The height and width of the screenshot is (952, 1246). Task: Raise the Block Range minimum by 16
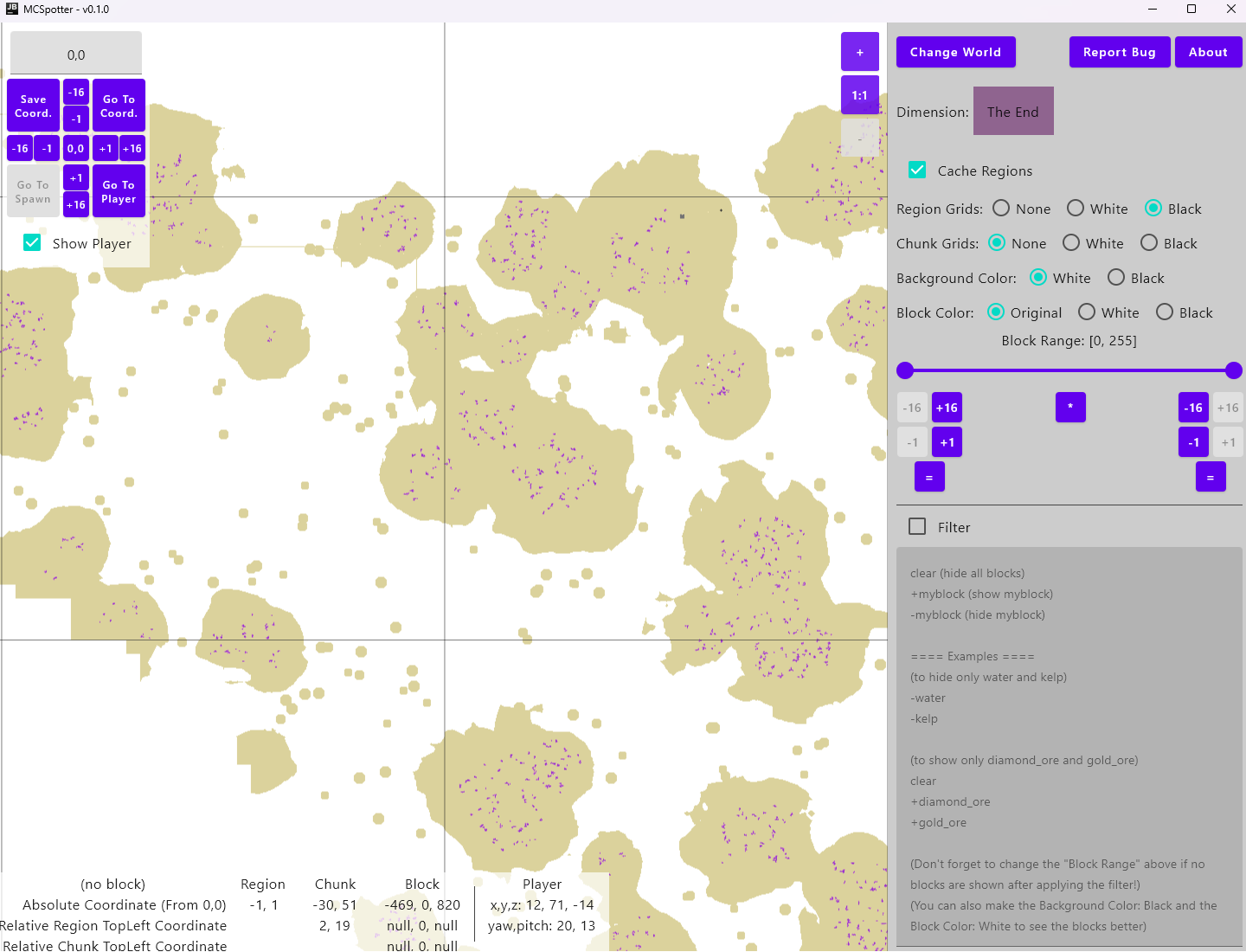947,408
